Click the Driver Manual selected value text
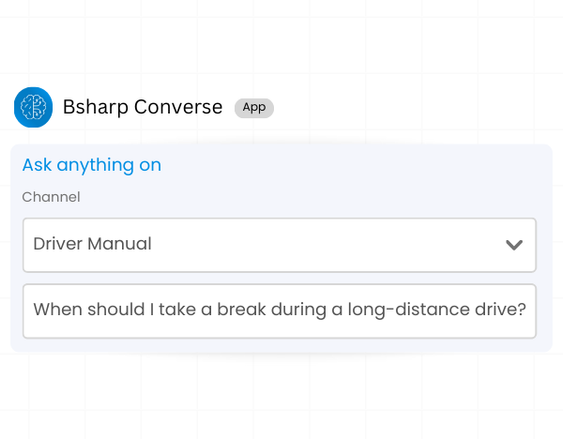This screenshot has height=439, width=563. tap(92, 244)
